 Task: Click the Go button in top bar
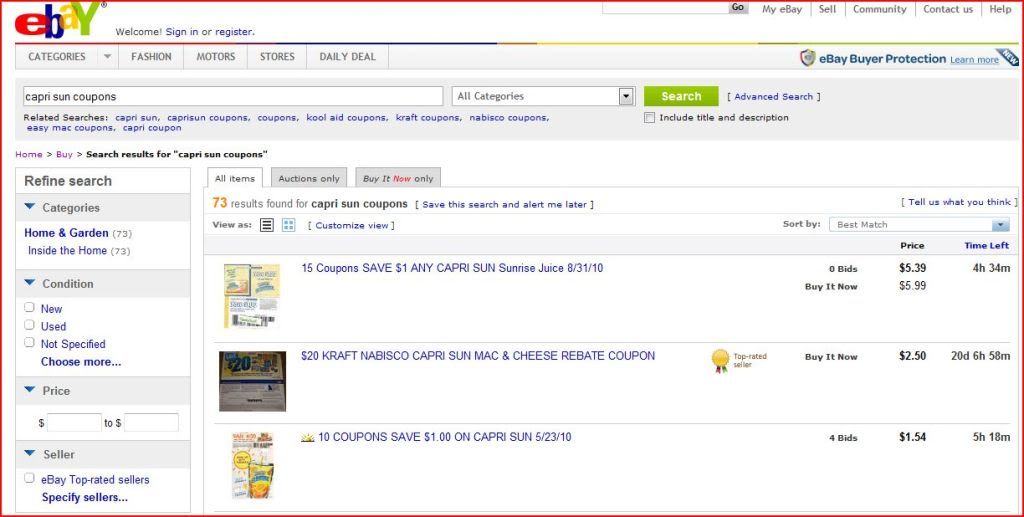tap(738, 7)
